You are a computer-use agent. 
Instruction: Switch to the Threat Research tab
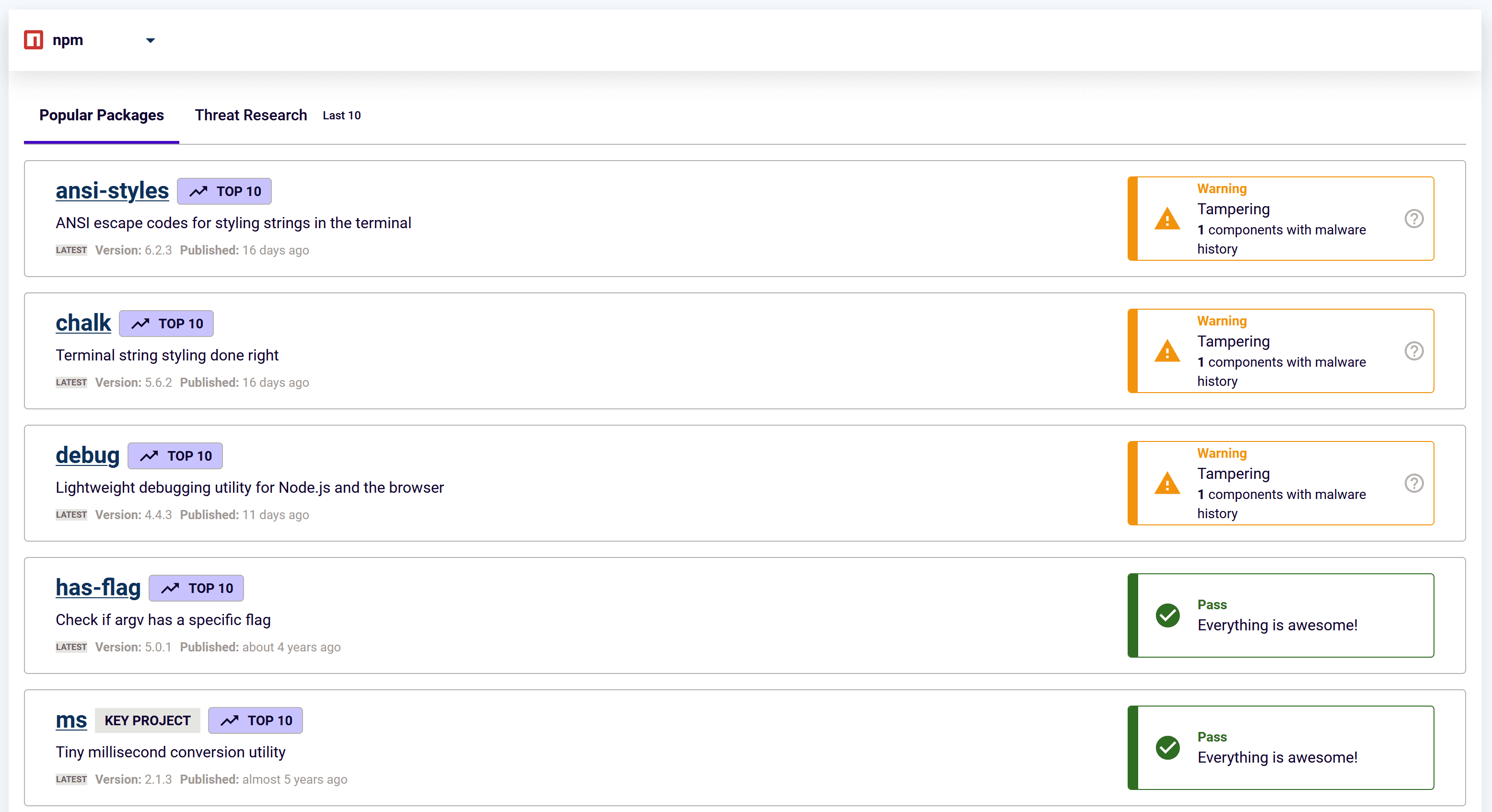coord(250,115)
